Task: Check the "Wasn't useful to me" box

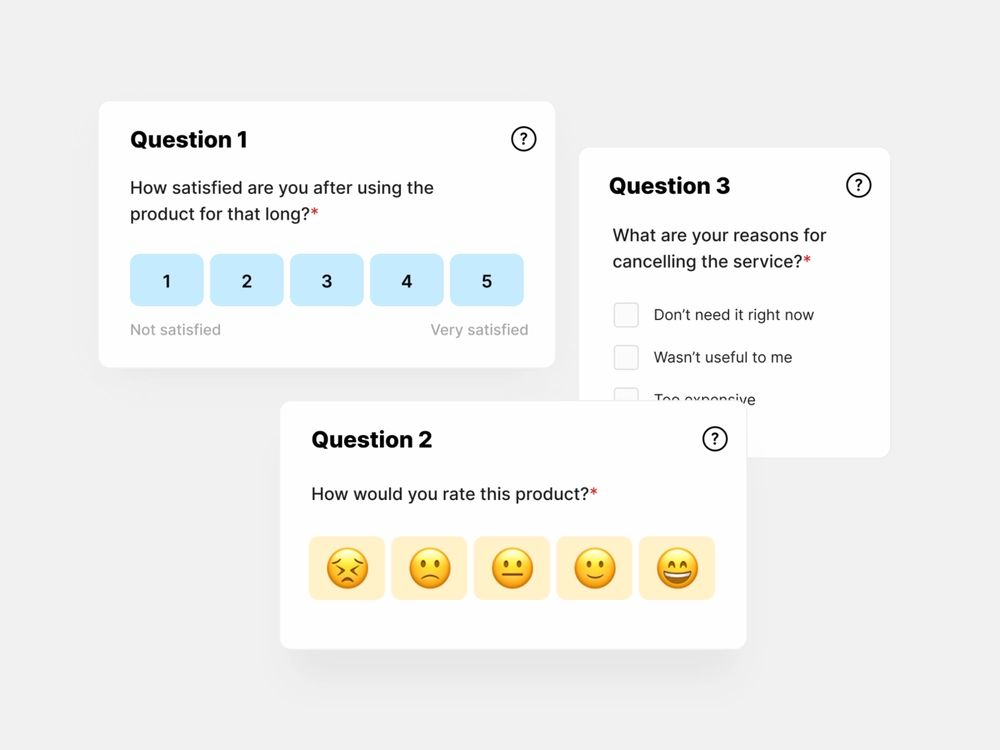Action: pyautogui.click(x=626, y=357)
